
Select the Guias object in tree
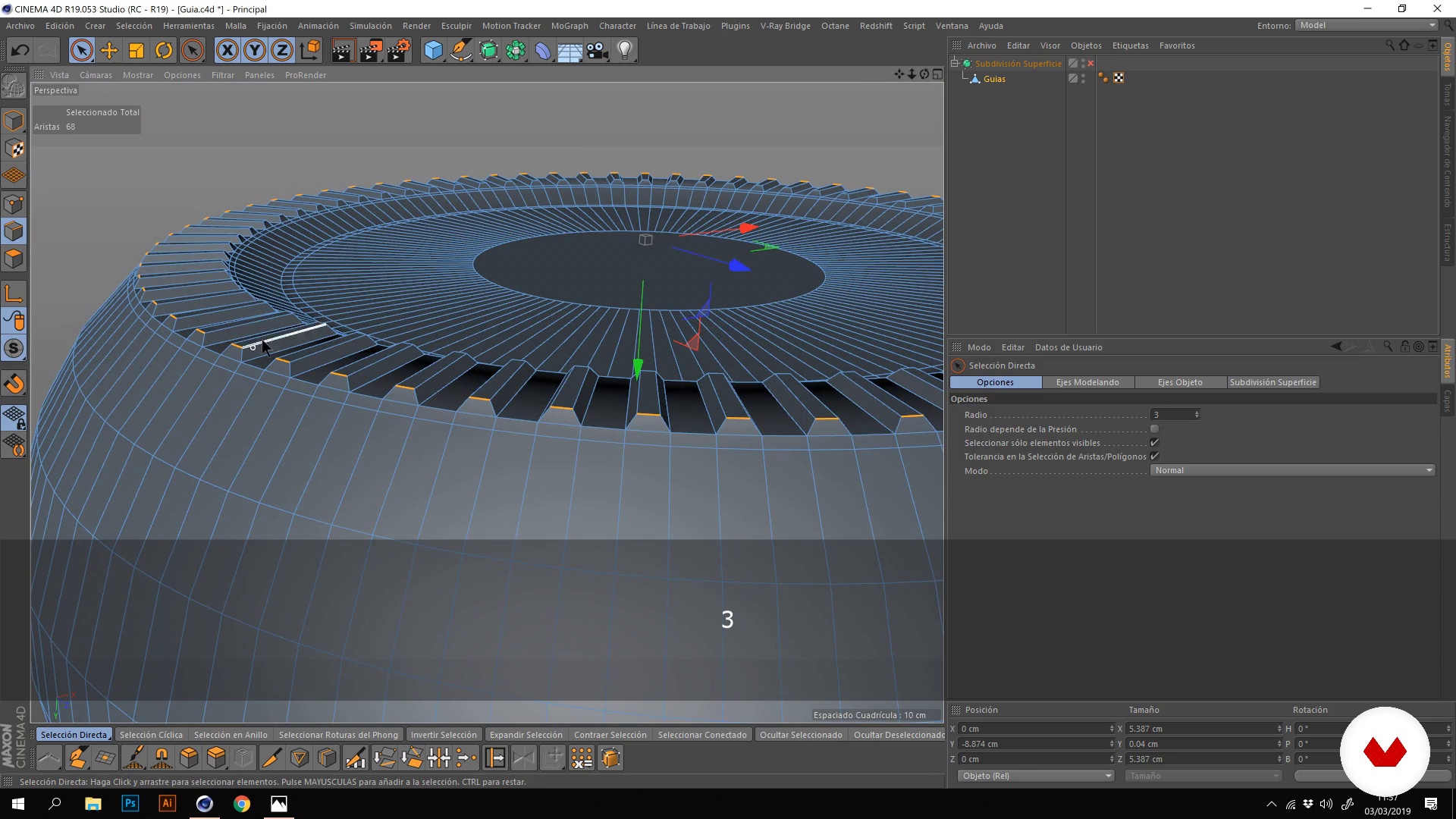(994, 79)
